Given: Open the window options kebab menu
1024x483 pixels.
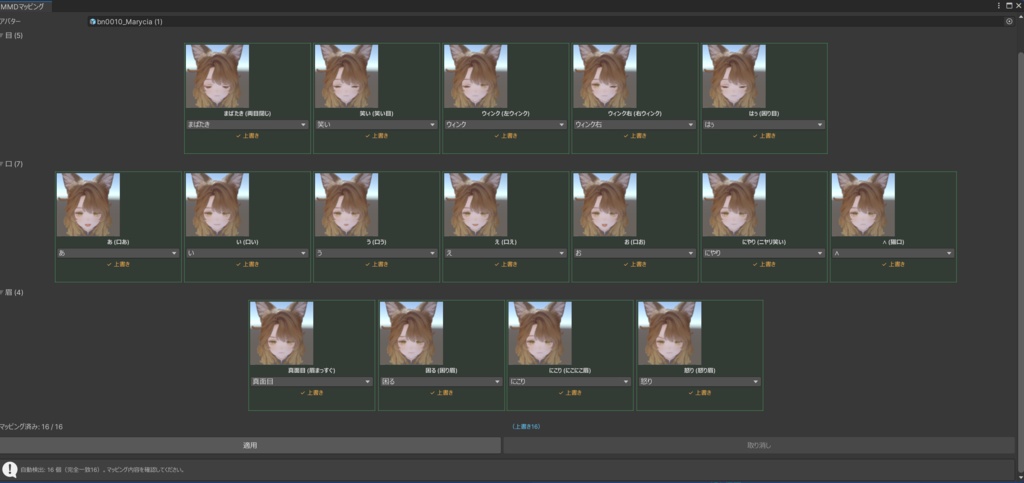Looking at the screenshot, I should [999, 5].
